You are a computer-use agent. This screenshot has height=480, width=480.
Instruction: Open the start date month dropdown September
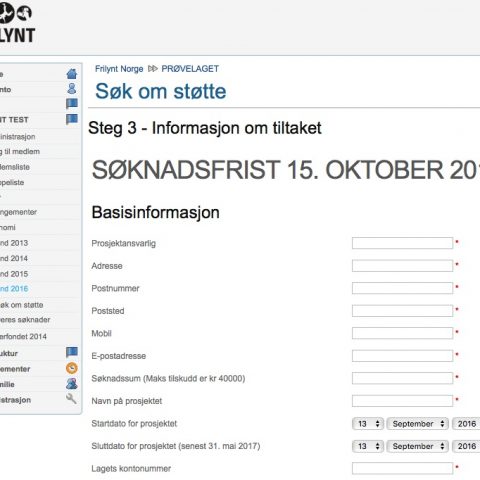[417, 424]
